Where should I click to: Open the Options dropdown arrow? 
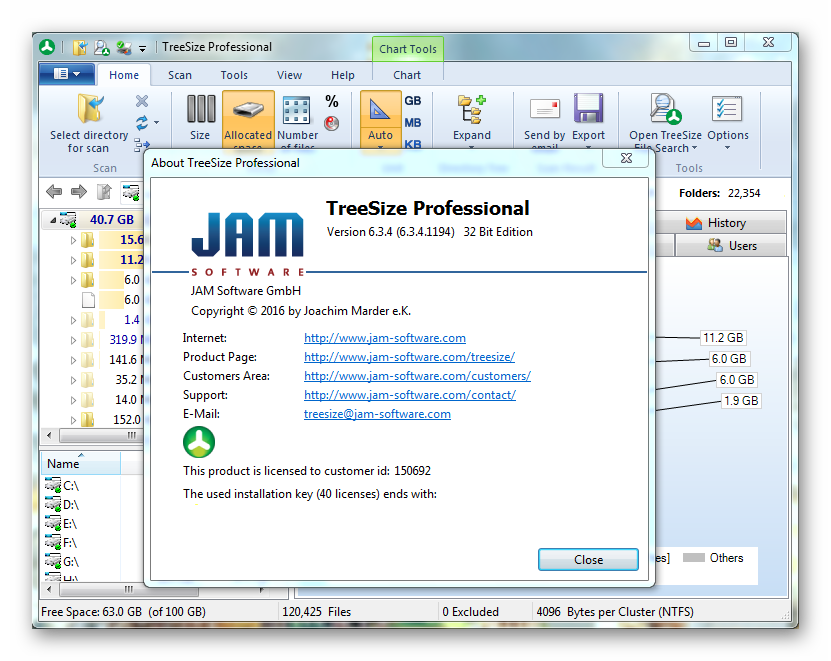tap(728, 148)
